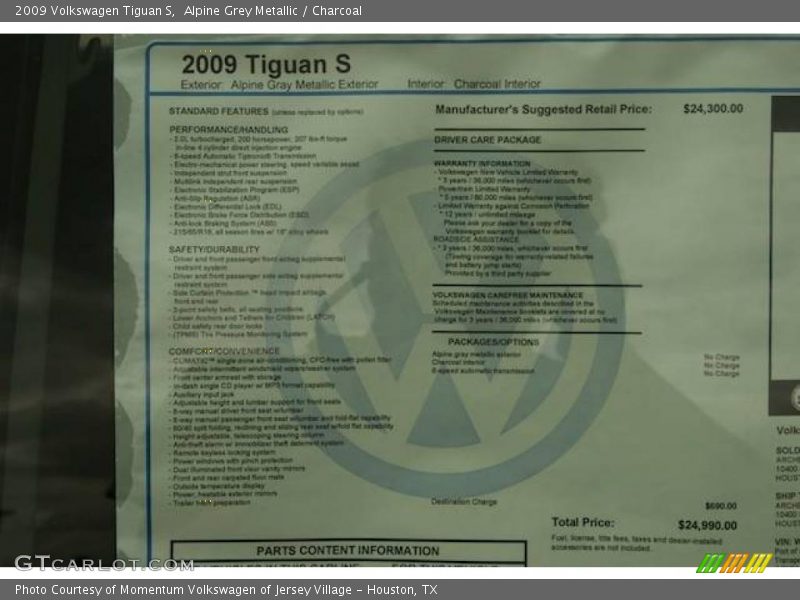Viewport: 800px width, 600px height.
Task: Click the 'PERFORMANCE/HANDLING' heading
Action: coord(229,130)
